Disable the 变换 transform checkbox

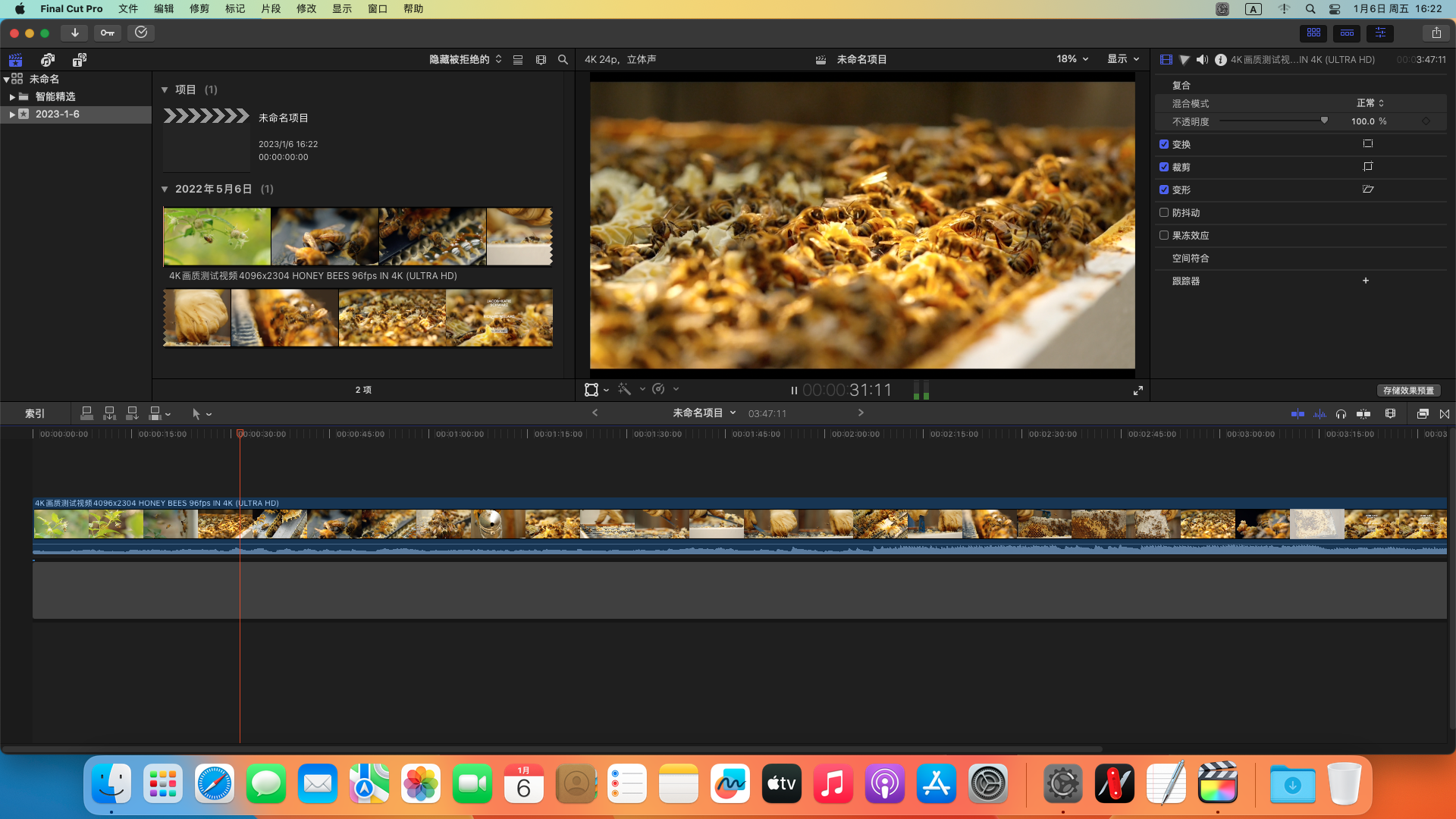click(1164, 144)
